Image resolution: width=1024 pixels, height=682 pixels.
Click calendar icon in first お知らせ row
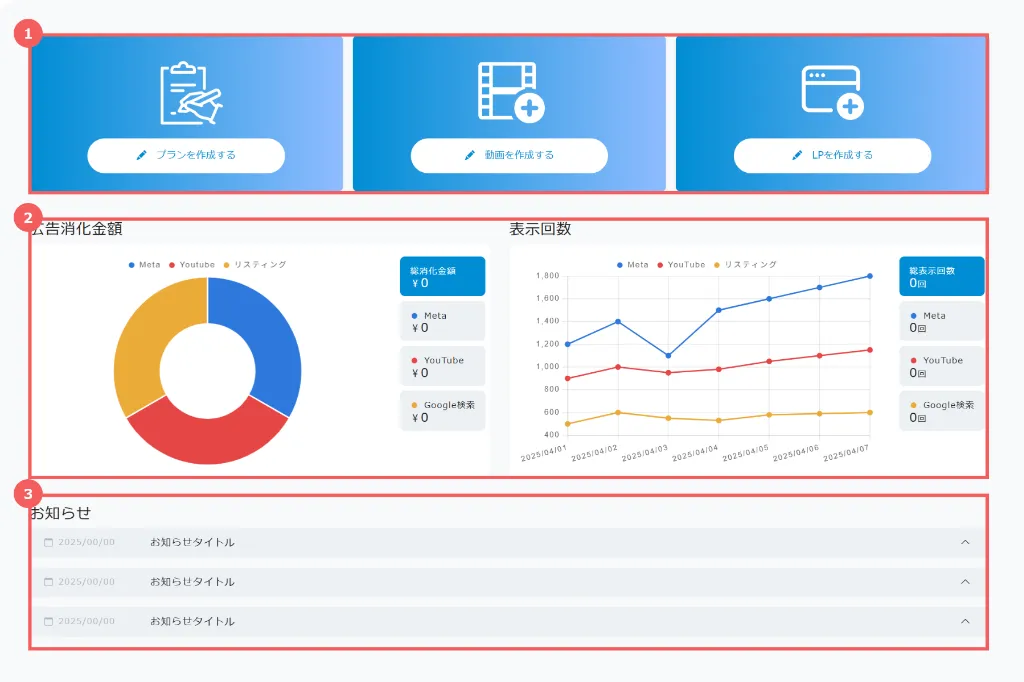pos(48,542)
